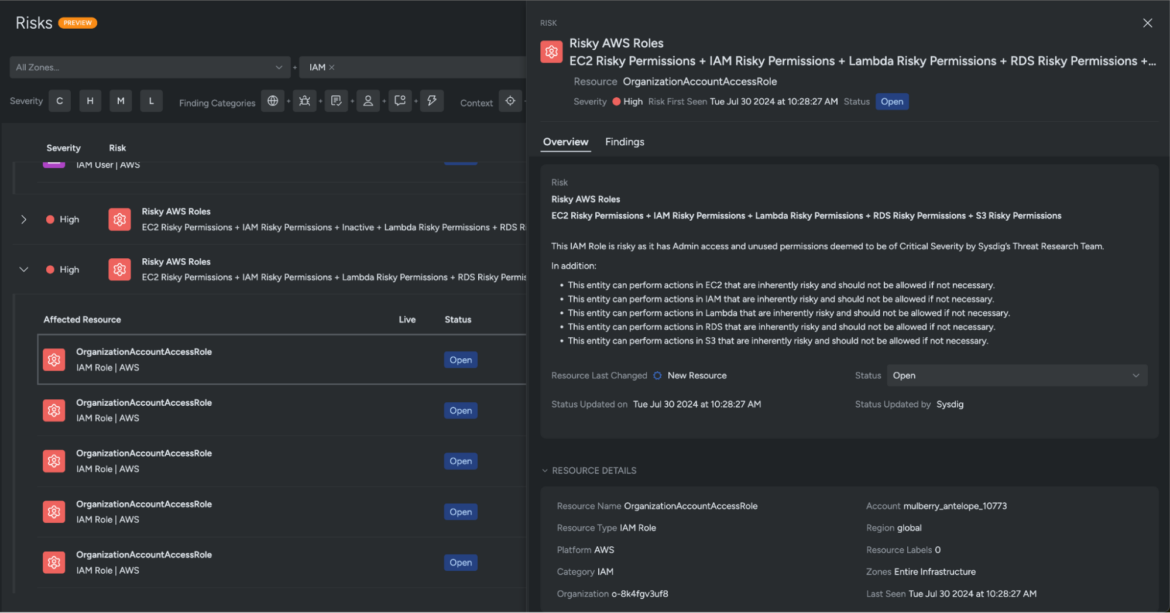Toggle the user identity finding category filter
This screenshot has width=1170, height=613.
pos(368,101)
